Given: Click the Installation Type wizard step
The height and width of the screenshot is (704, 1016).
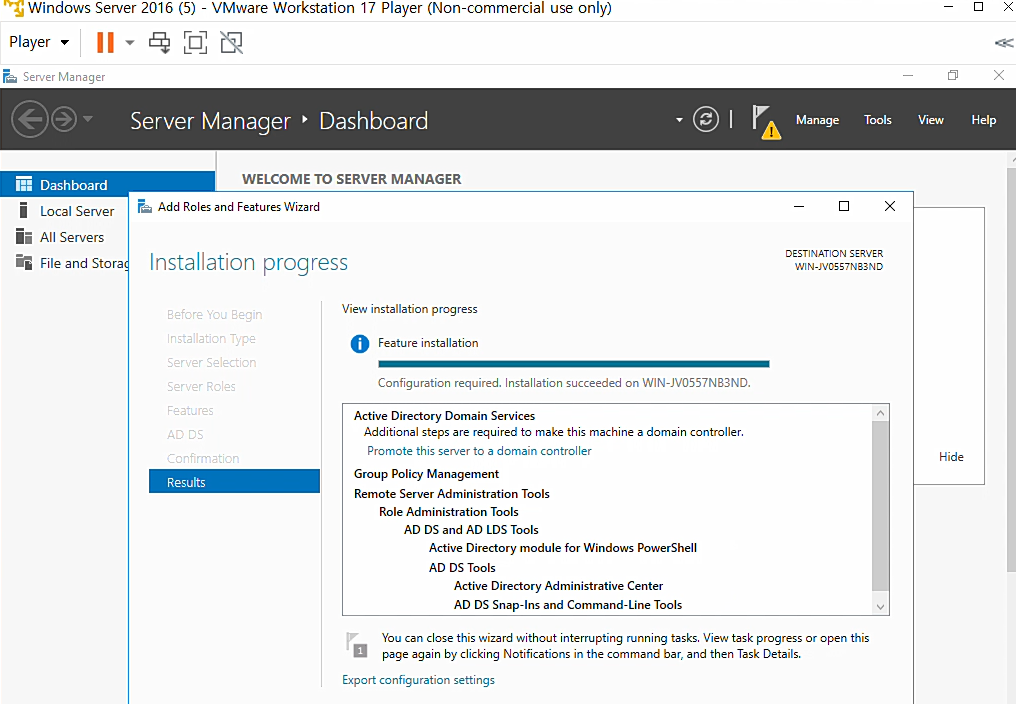Looking at the screenshot, I should pyautogui.click(x=211, y=338).
